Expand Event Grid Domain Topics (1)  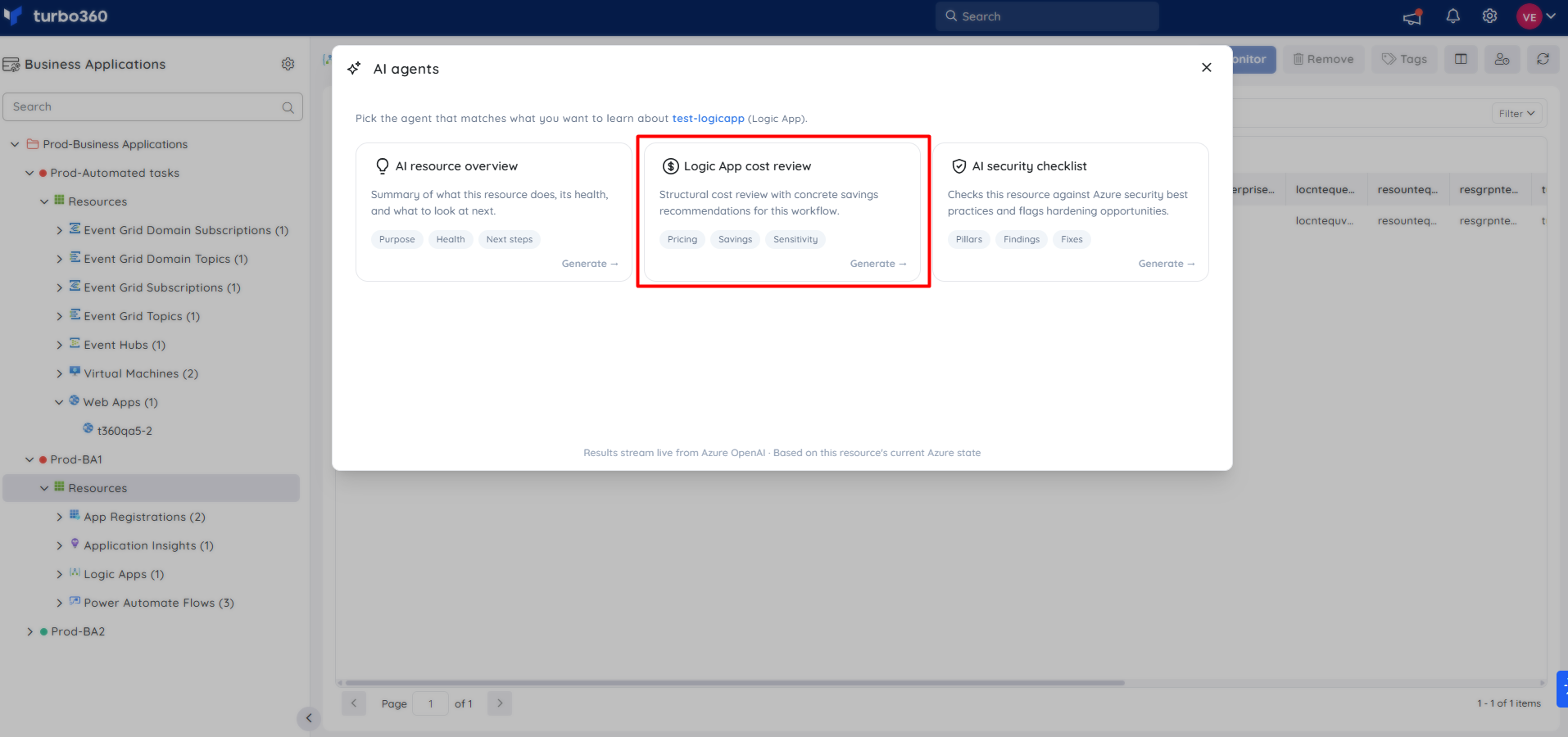point(59,260)
